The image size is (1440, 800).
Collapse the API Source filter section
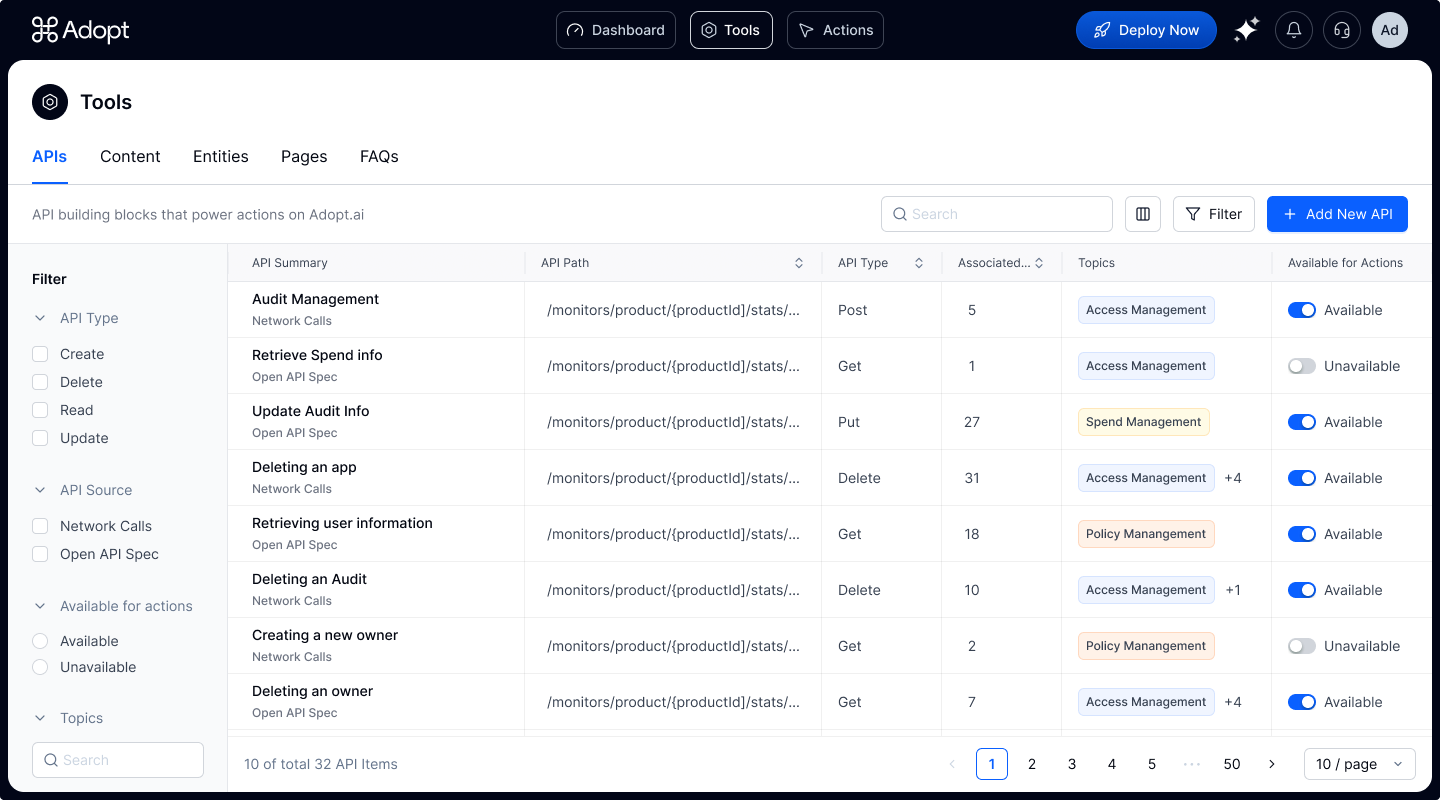tap(40, 490)
